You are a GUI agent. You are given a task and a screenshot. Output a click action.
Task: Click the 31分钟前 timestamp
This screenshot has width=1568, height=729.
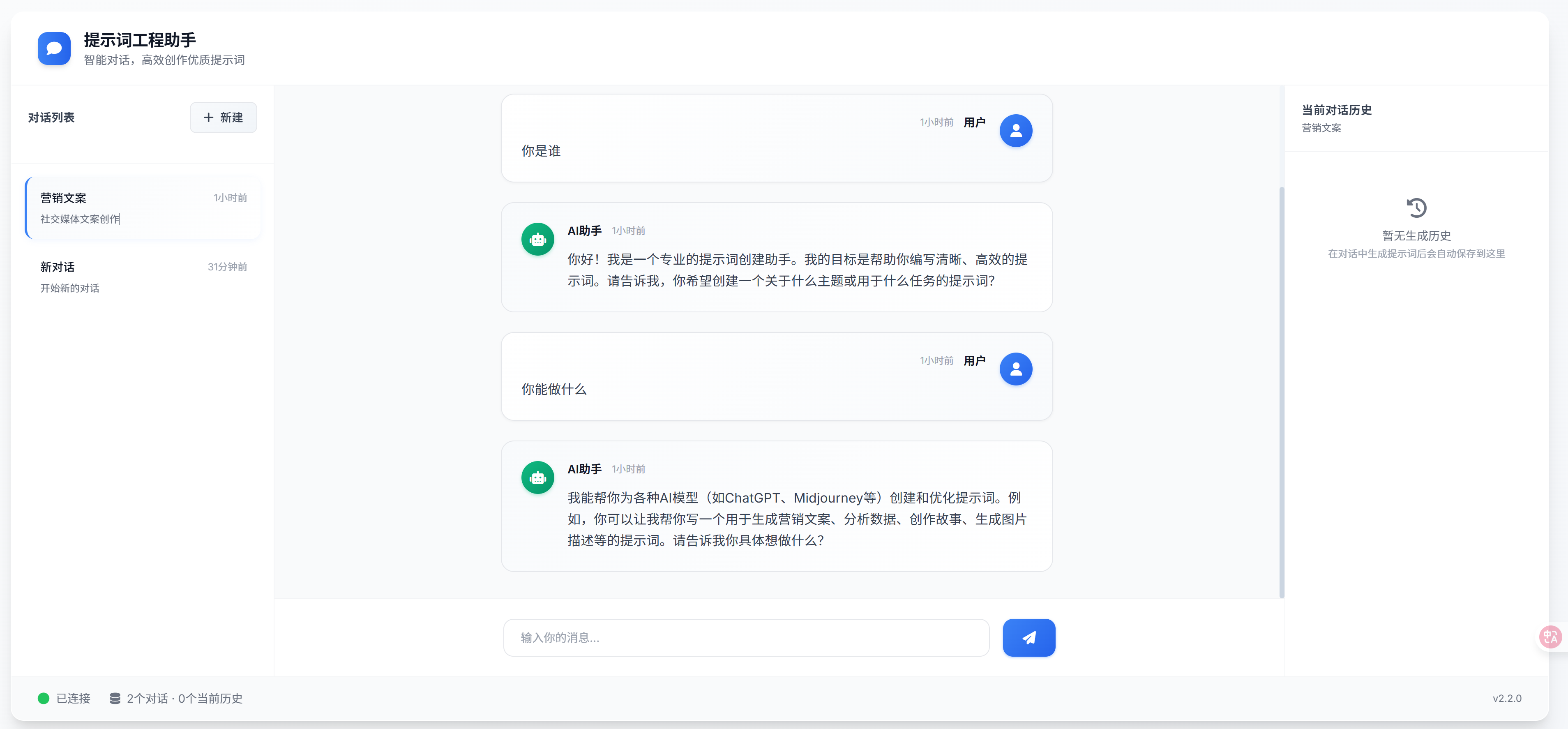pyautogui.click(x=227, y=267)
